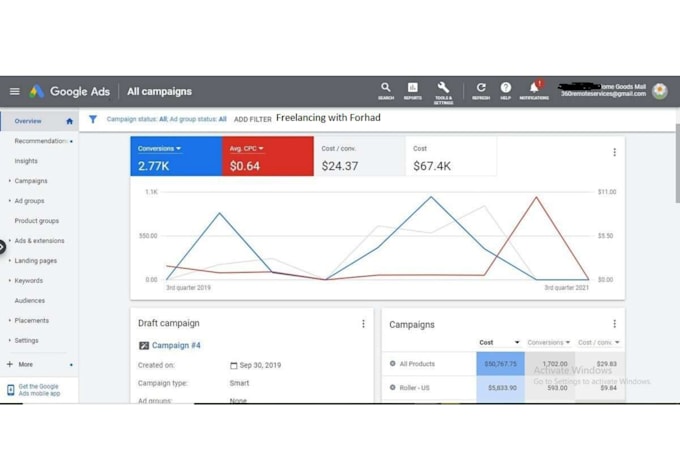
Task: Expand Landing pages in the sidebar
Action: pyautogui.click(x=10, y=260)
